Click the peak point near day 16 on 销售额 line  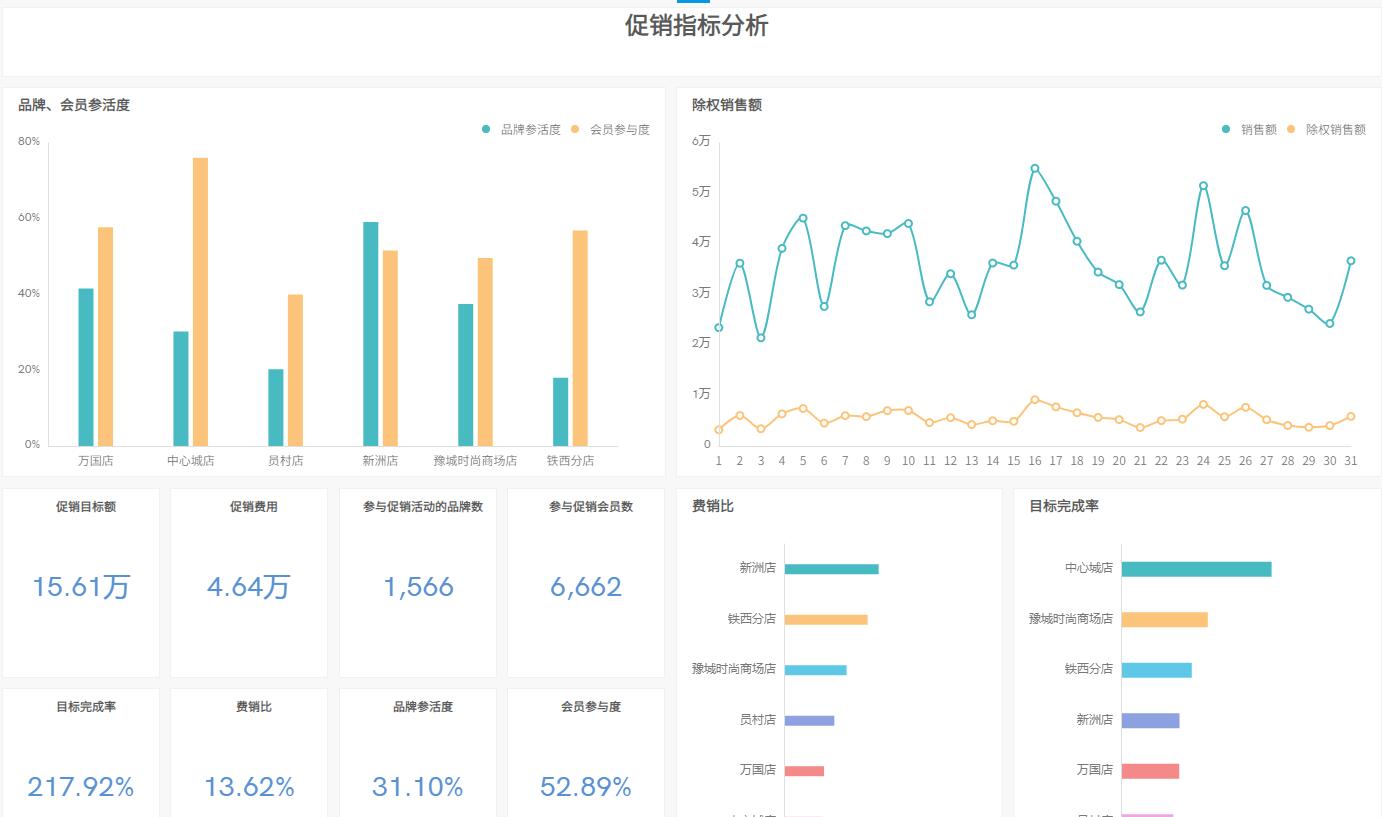1035,167
